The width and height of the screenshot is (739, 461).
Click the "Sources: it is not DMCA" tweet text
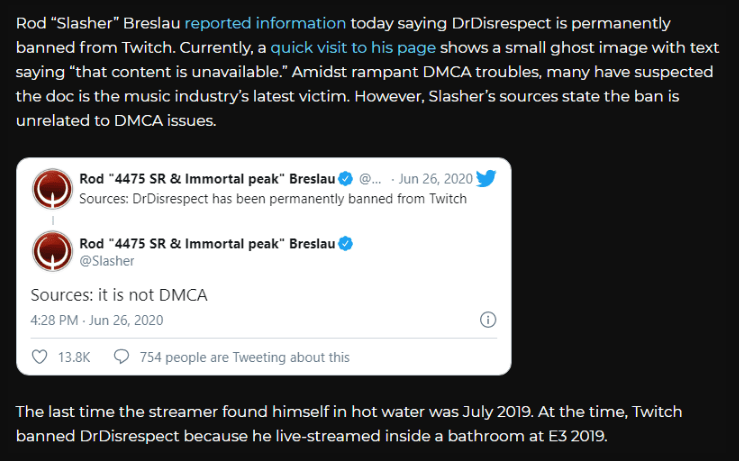119,295
